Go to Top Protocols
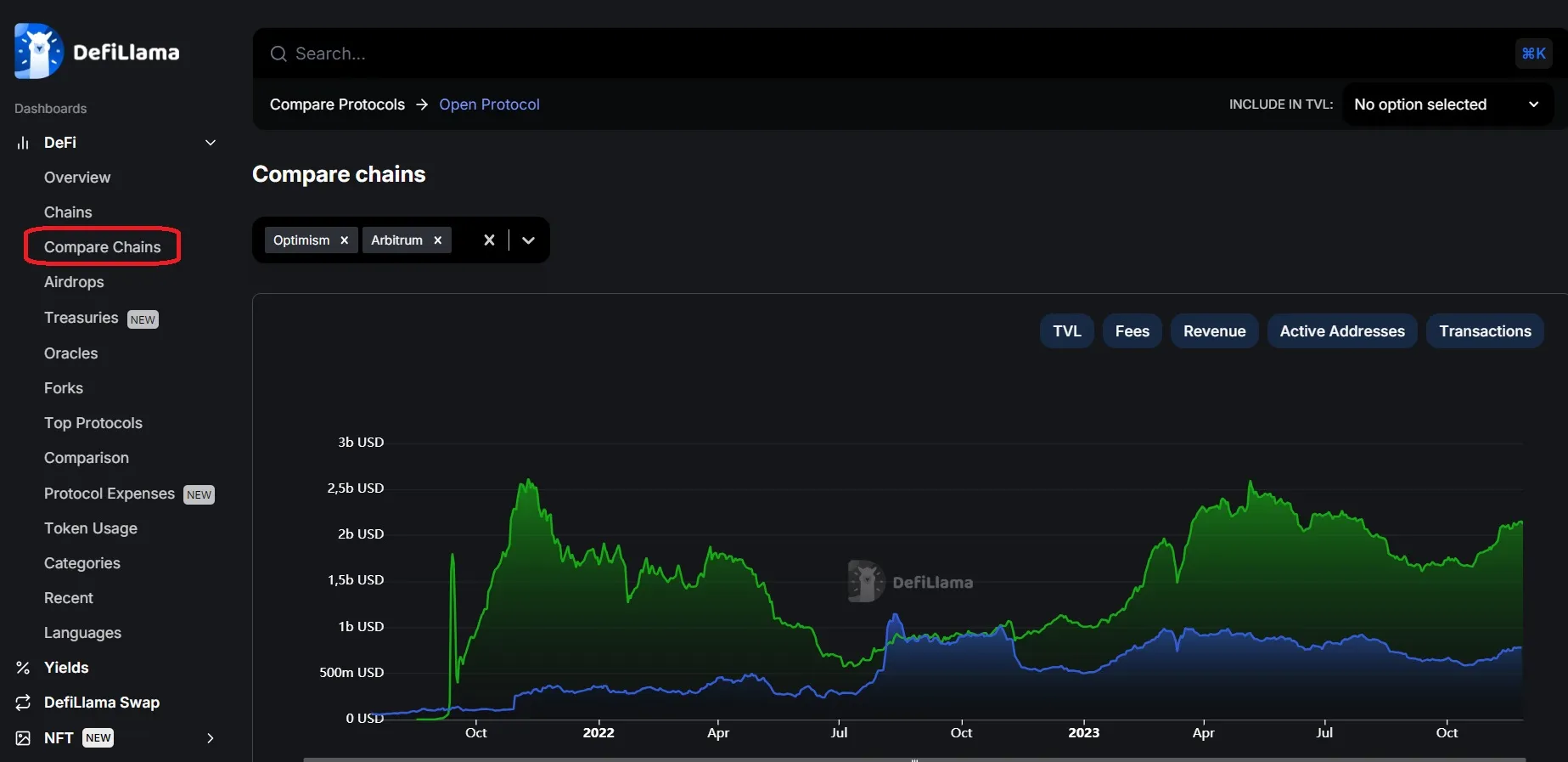1568x762 pixels. tap(93, 423)
